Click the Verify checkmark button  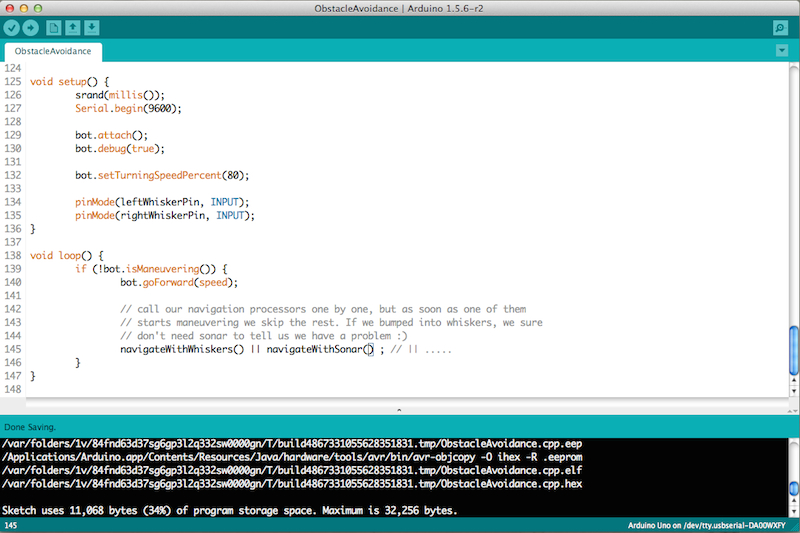12,27
